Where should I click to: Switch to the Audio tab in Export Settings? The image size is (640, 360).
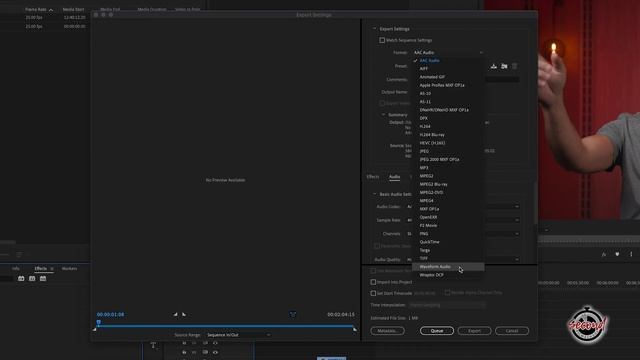coord(394,177)
